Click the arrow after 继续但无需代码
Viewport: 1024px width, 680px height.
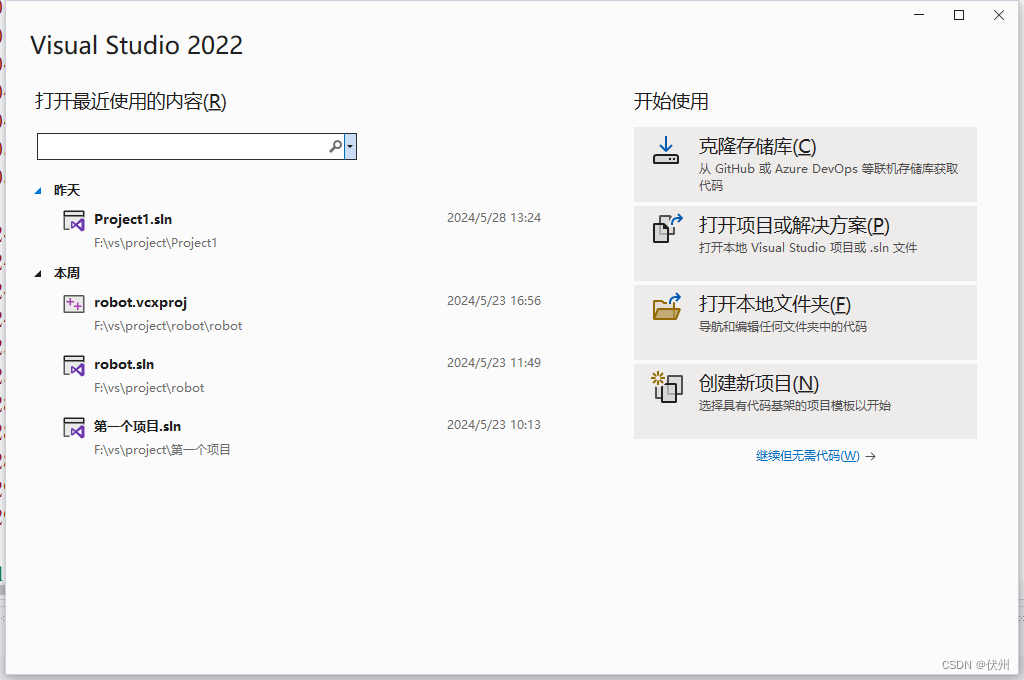[x=871, y=457]
